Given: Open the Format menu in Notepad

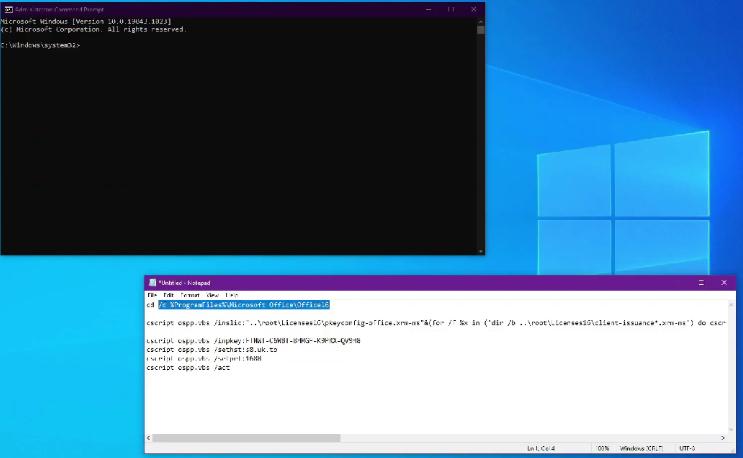Looking at the screenshot, I should tap(190, 295).
